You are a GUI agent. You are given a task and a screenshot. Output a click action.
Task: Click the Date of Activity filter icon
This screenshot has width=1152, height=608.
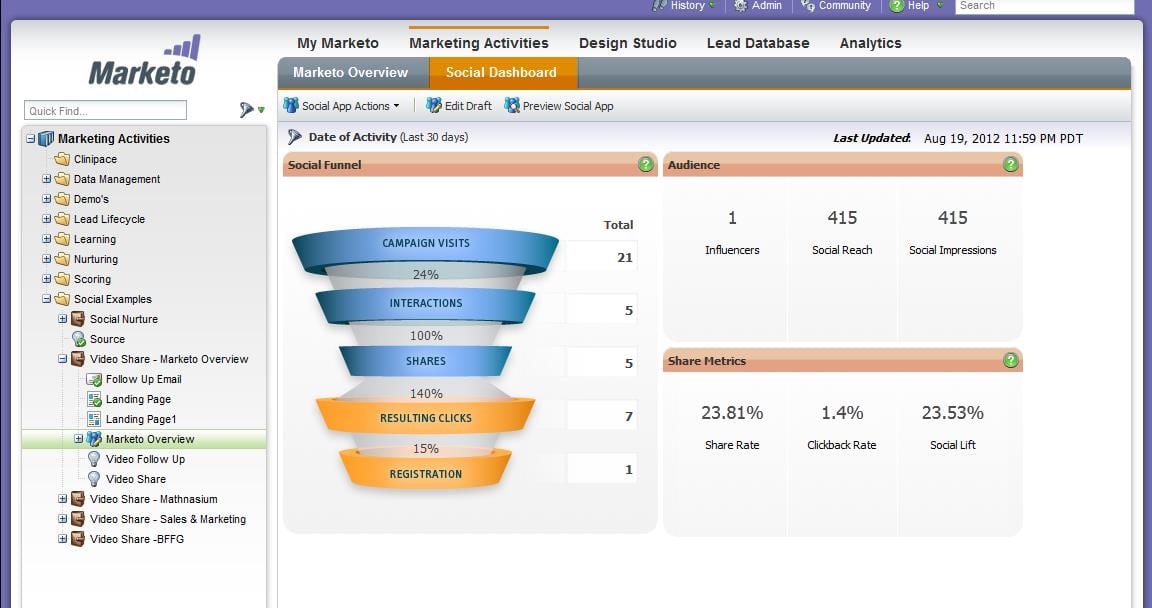point(295,137)
